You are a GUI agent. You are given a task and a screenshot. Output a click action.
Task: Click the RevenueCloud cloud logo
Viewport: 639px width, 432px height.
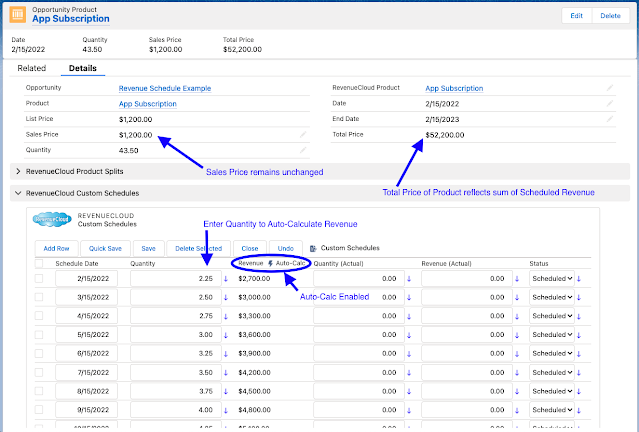[52, 219]
